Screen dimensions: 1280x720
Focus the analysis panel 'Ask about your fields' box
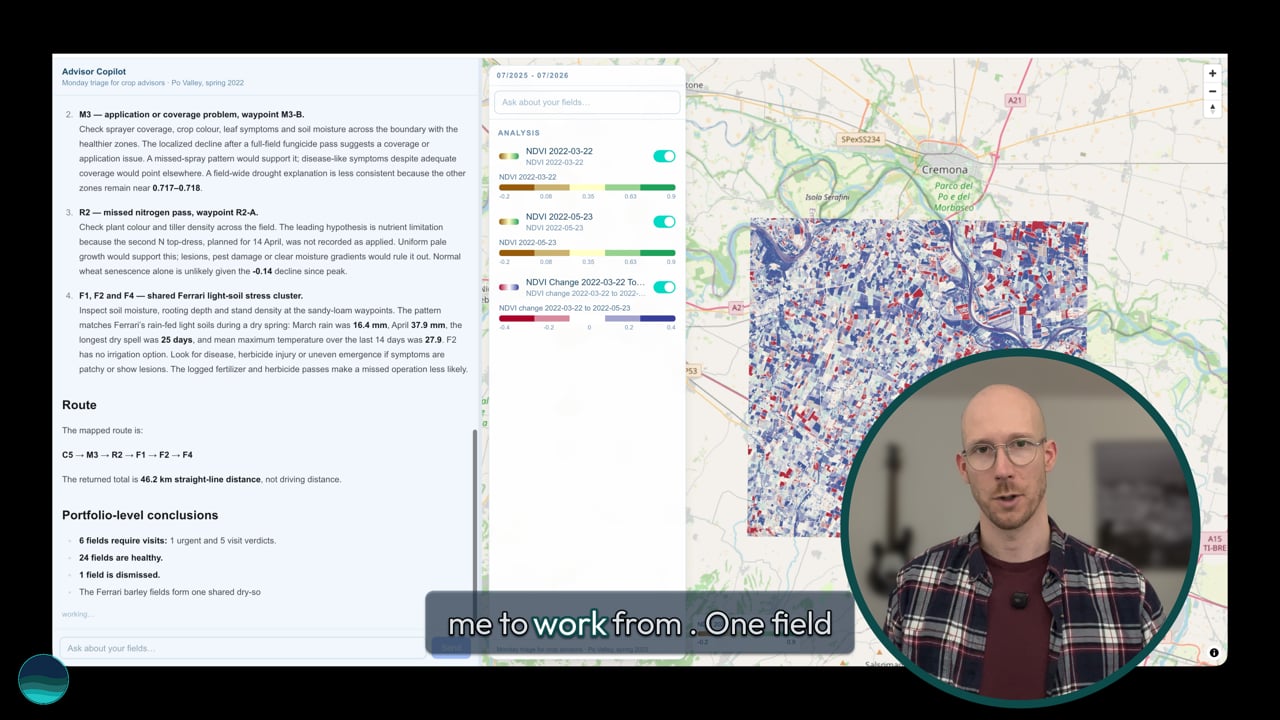click(x=587, y=102)
